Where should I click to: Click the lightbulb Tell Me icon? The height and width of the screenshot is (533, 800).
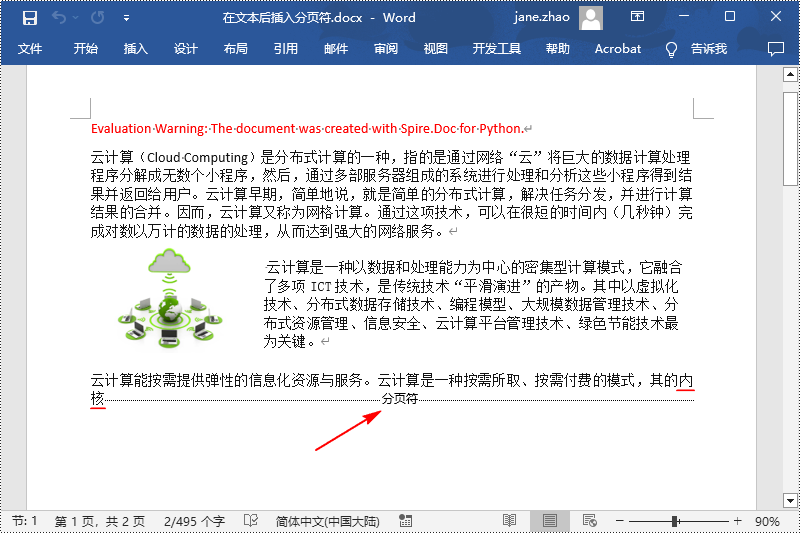coord(671,49)
